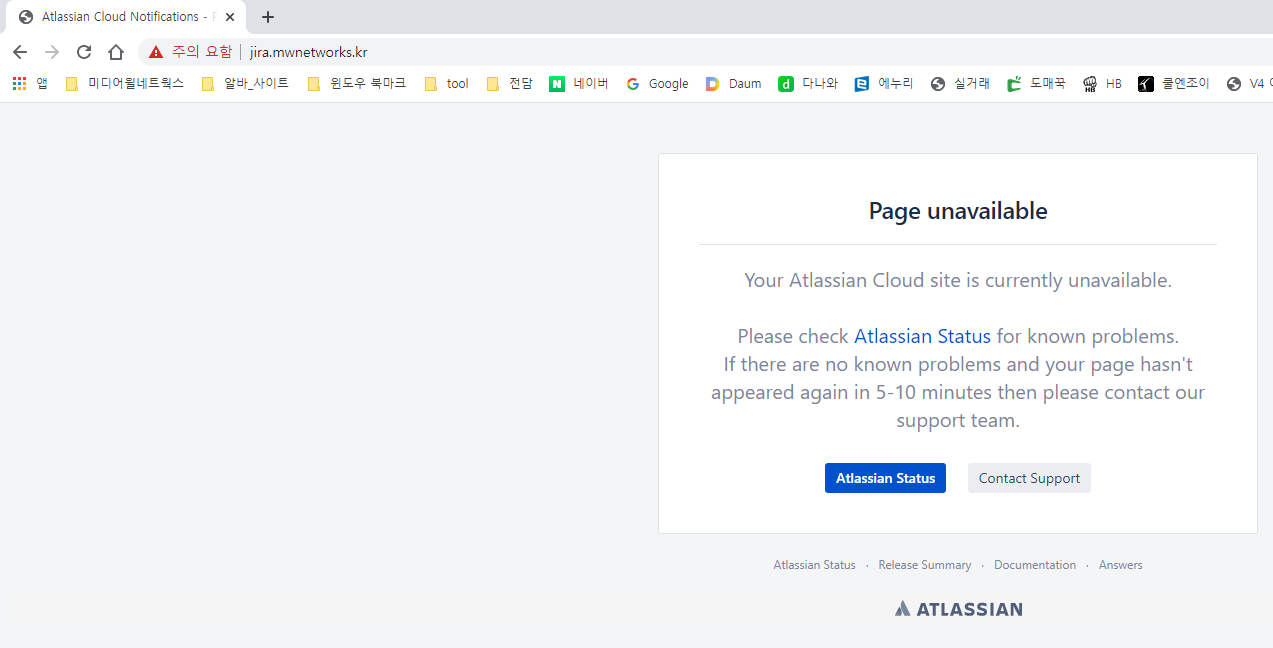Open the browser home page
Image resolution: width=1273 pixels, height=648 pixels.
click(116, 52)
